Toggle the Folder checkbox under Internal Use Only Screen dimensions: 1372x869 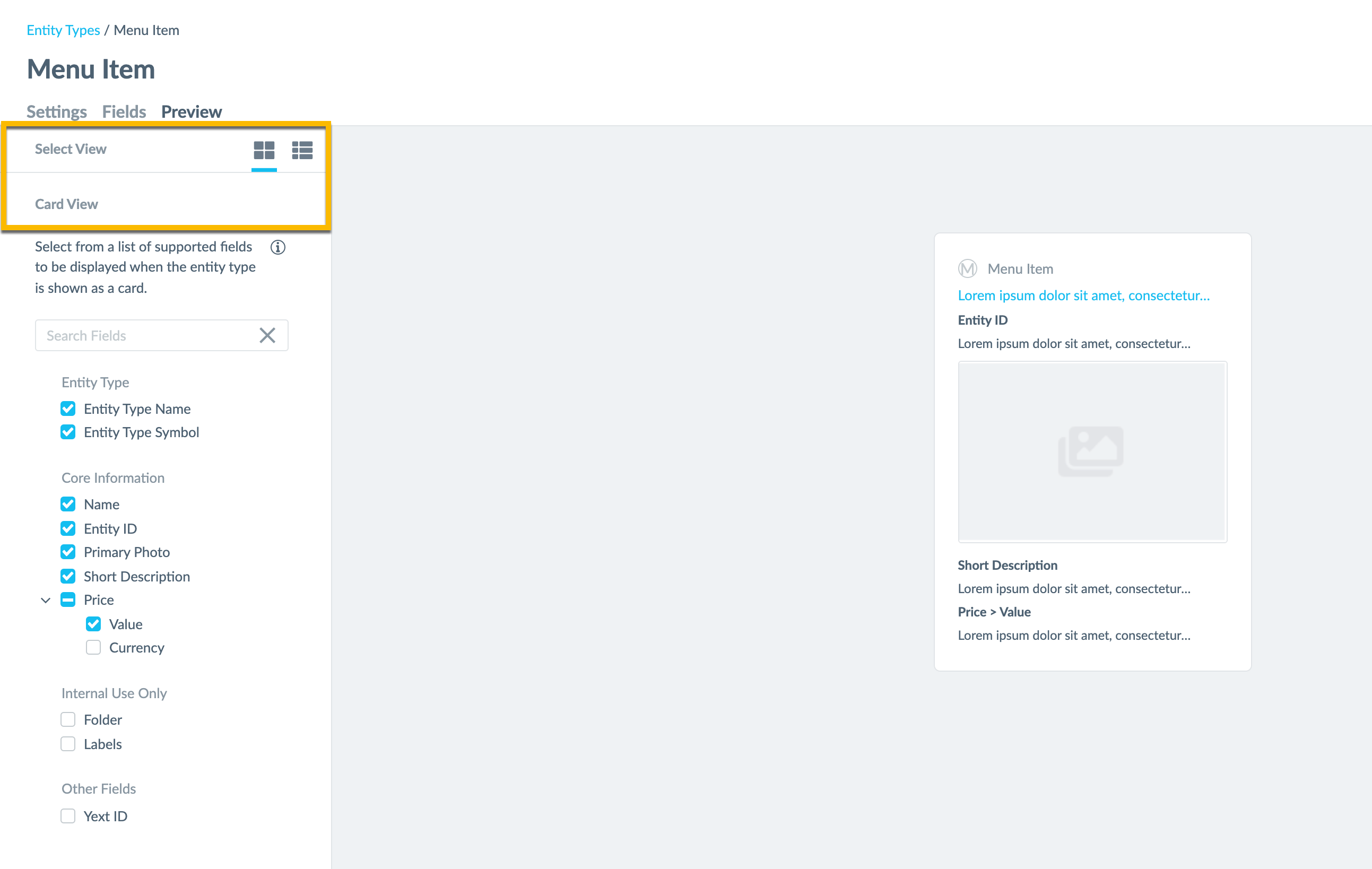click(68, 719)
